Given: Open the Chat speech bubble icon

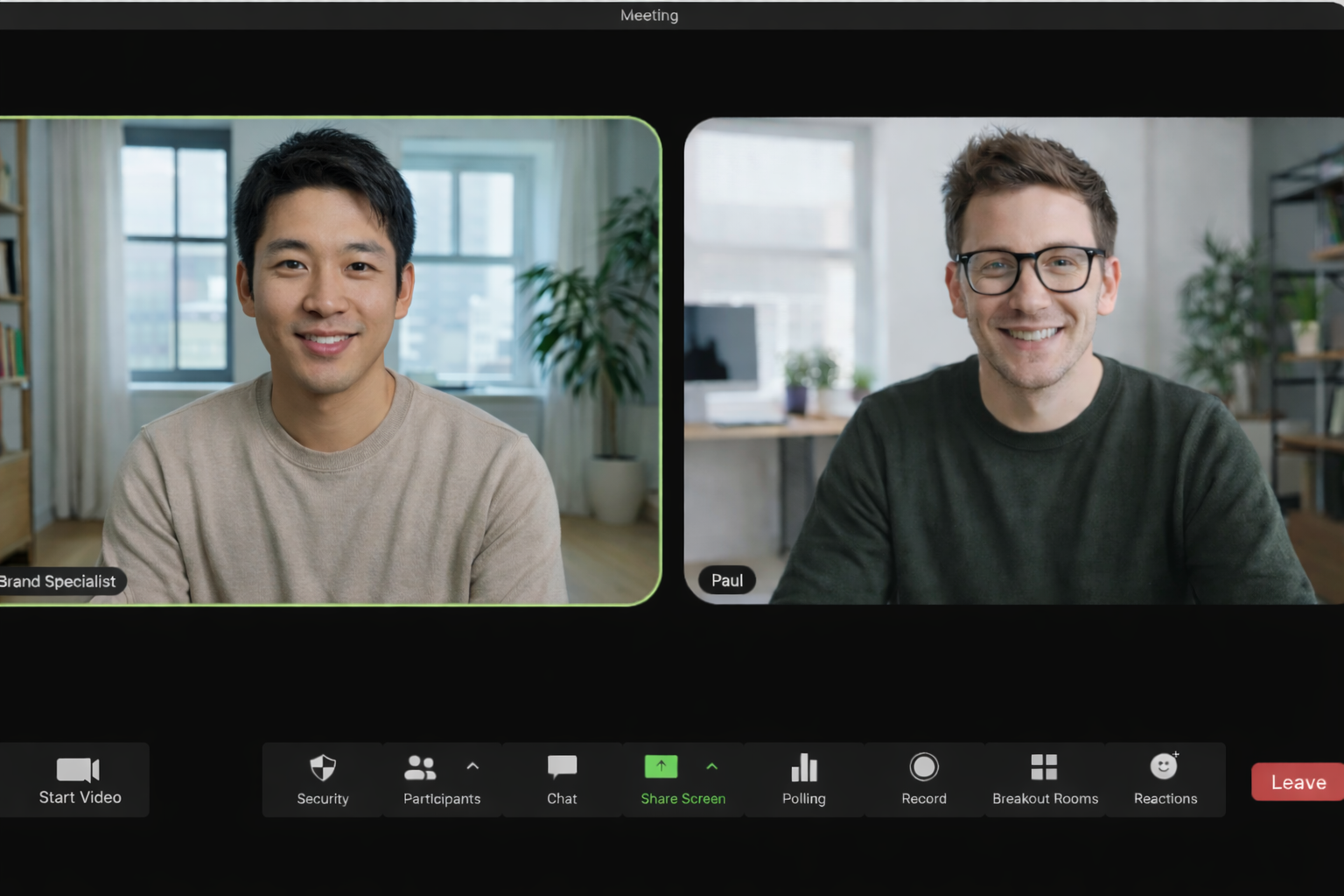Looking at the screenshot, I should tap(562, 766).
